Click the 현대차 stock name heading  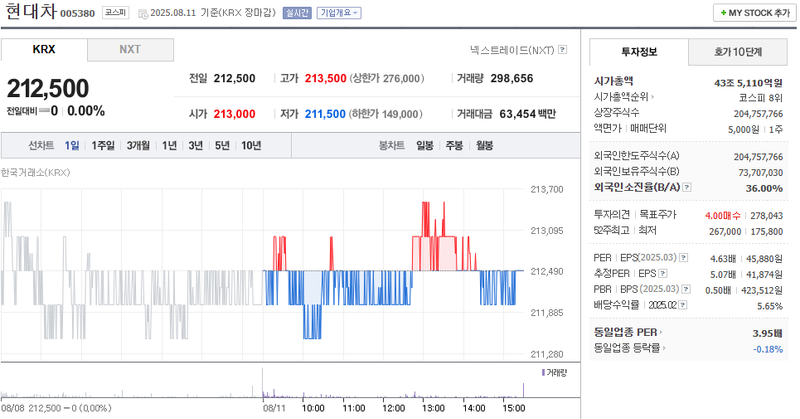(x=31, y=11)
